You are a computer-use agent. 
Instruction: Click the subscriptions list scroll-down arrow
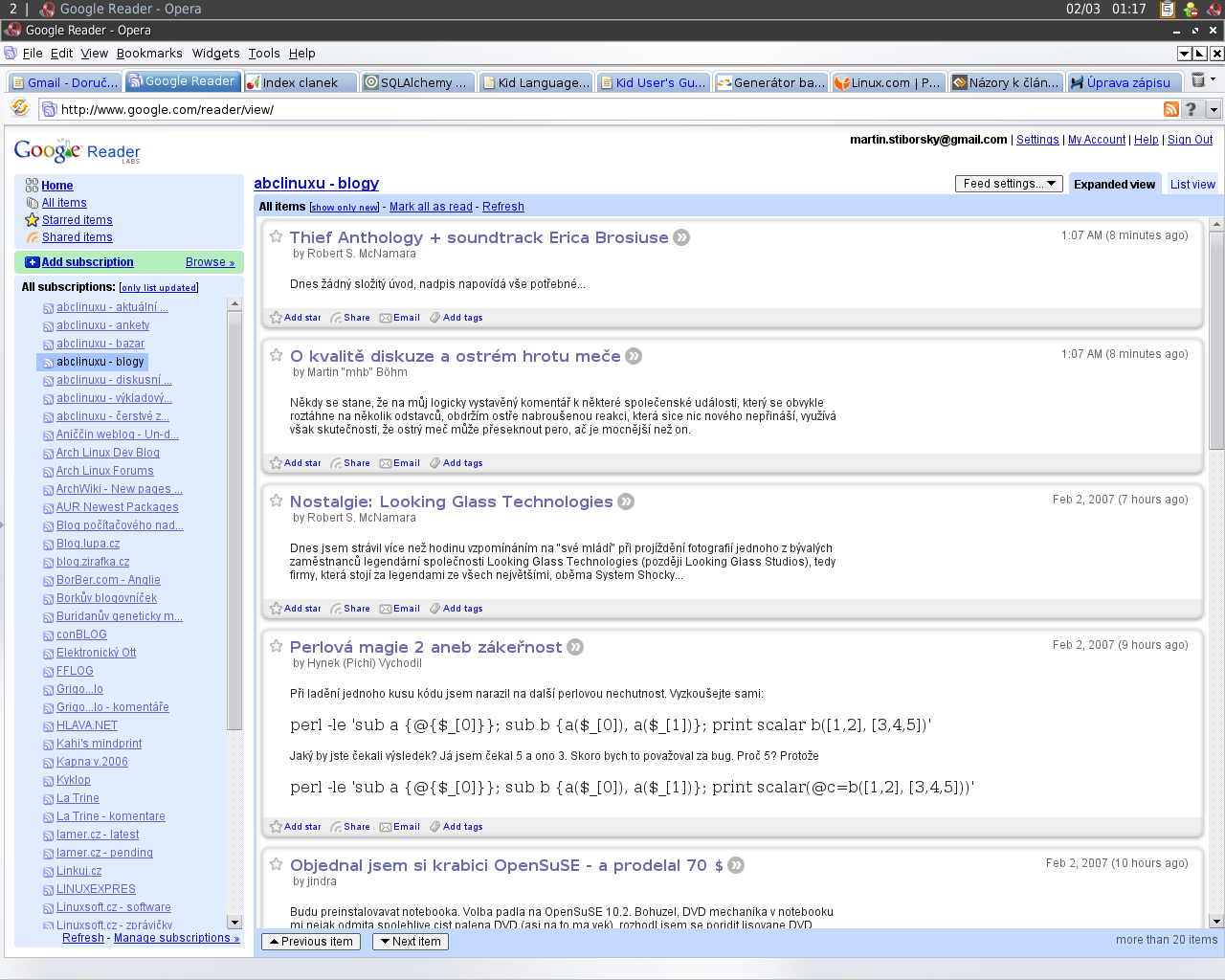(x=234, y=922)
